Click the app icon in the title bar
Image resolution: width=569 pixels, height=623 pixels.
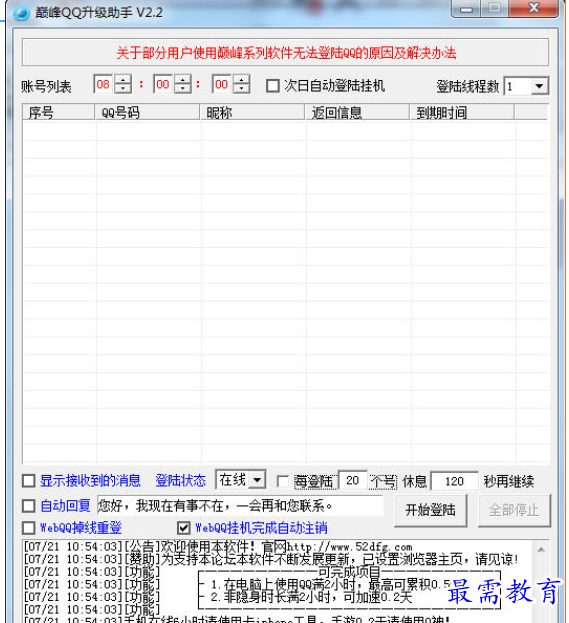[21, 13]
